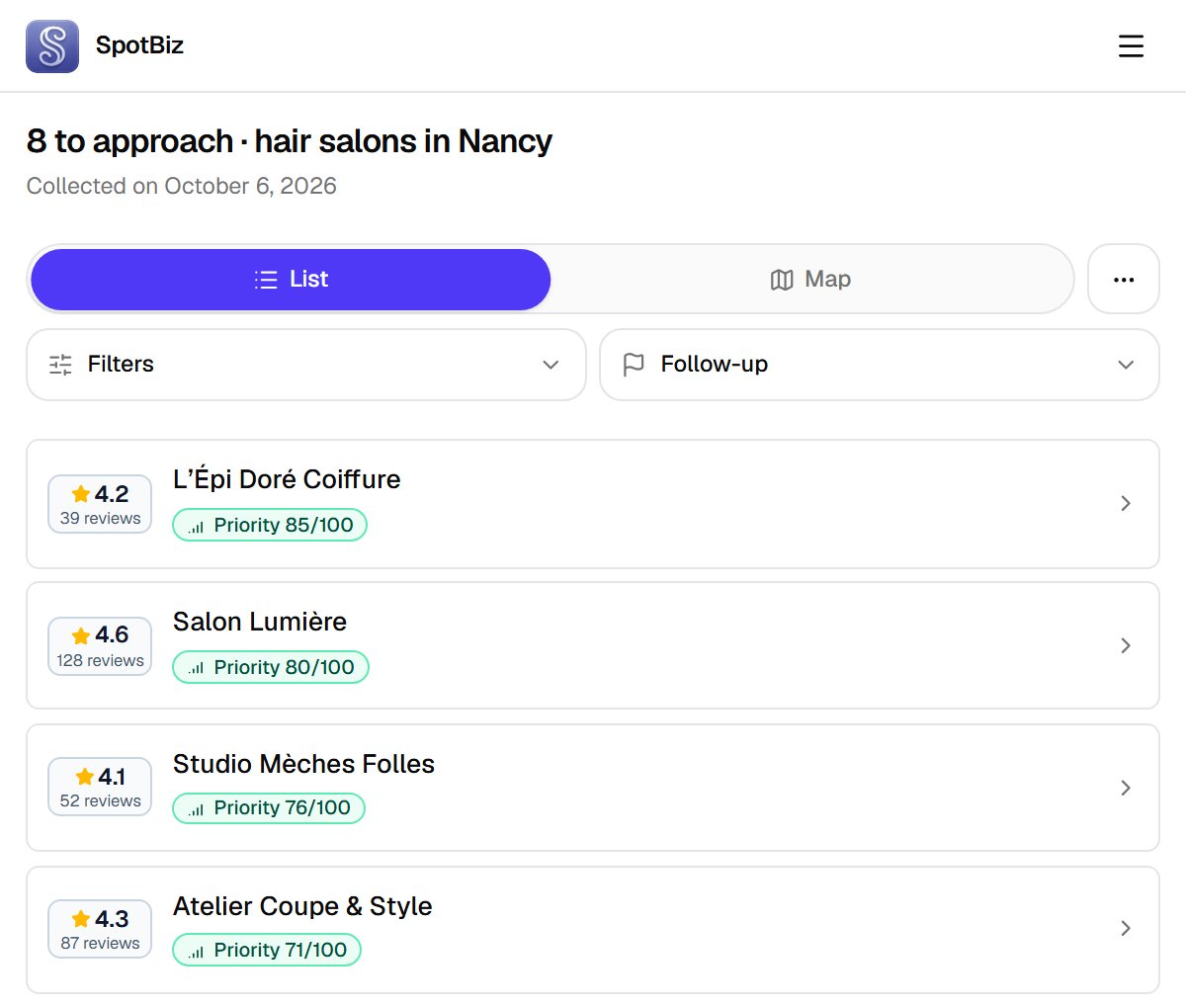Click the star icon beside 4.1 rating
1186x1008 pixels.
pos(85,777)
